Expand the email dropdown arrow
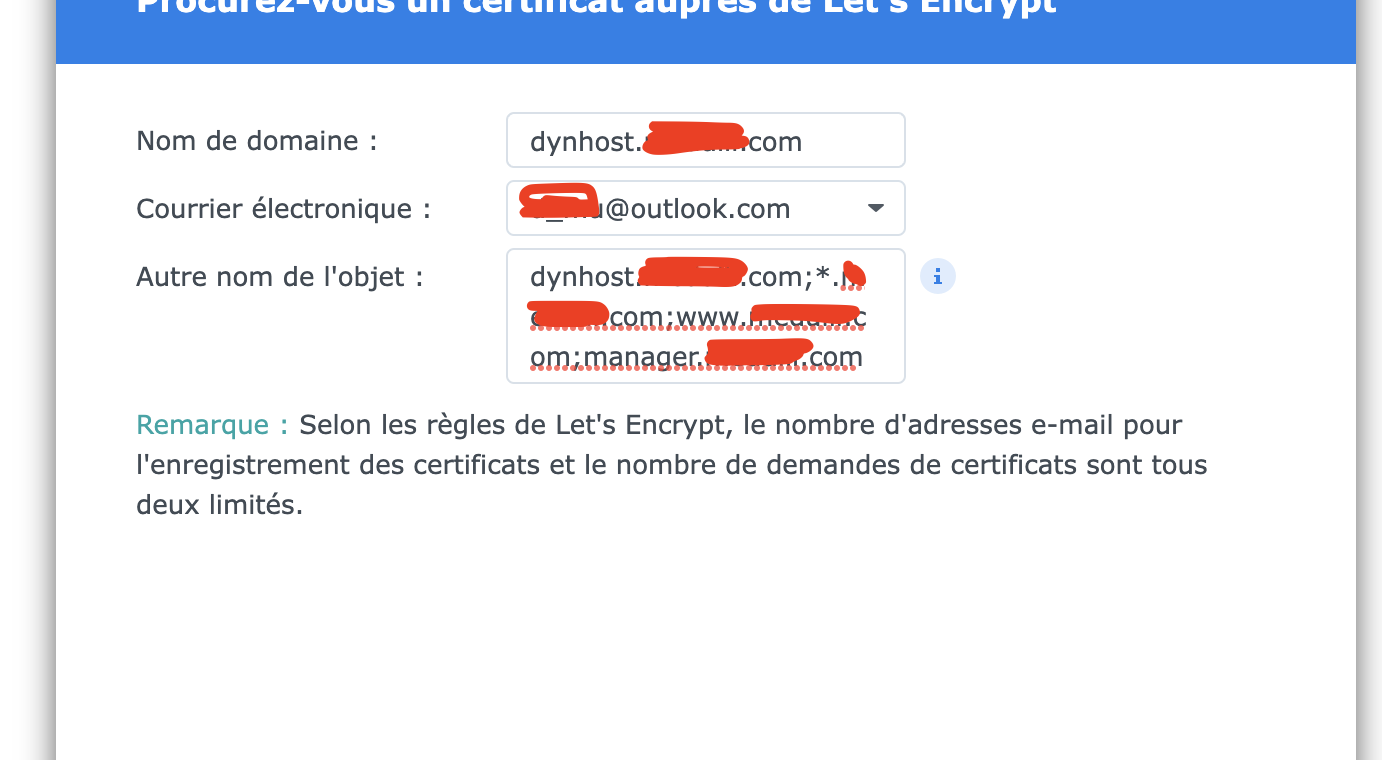The width and height of the screenshot is (1382, 760). coord(875,208)
